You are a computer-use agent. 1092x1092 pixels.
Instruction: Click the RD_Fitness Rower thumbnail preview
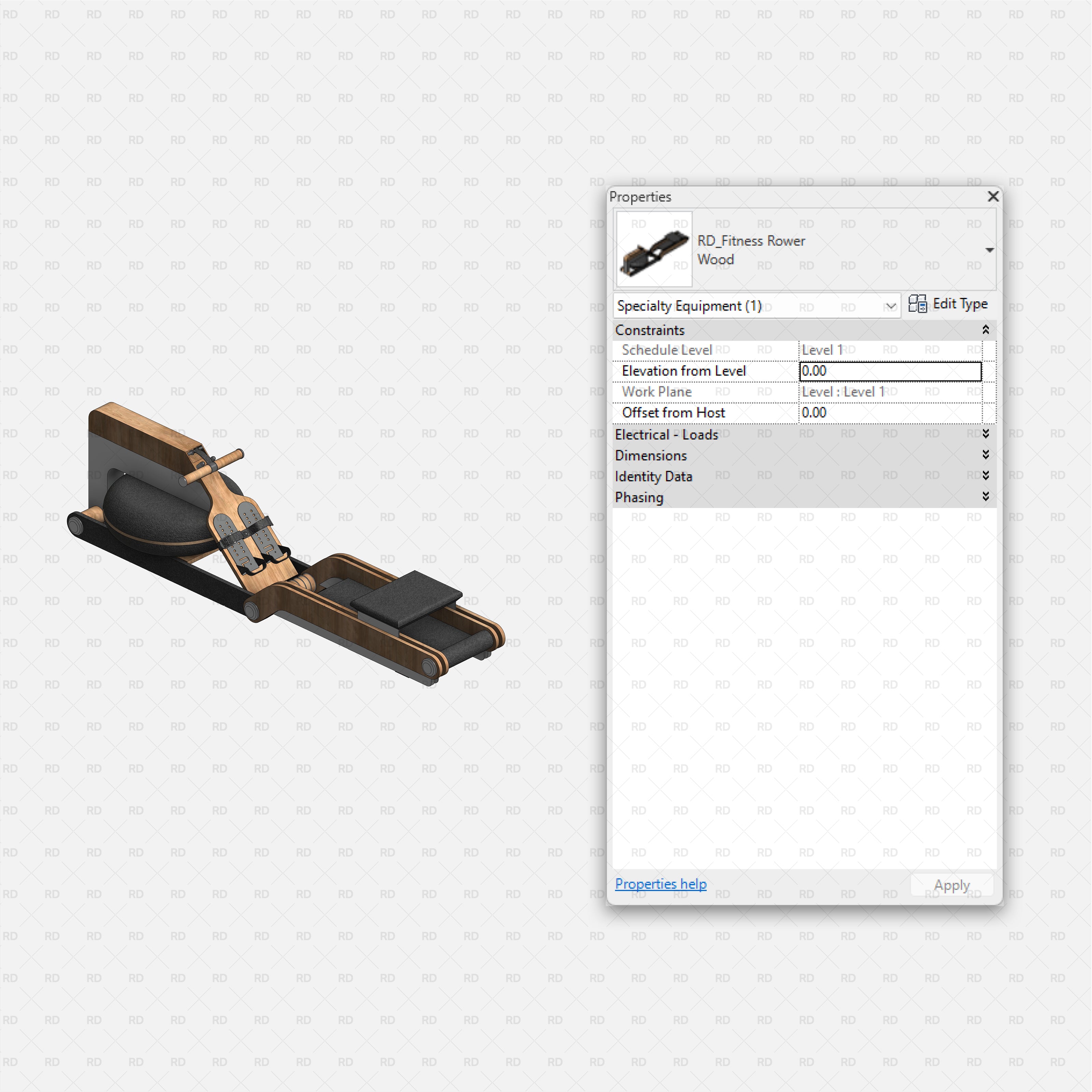653,249
